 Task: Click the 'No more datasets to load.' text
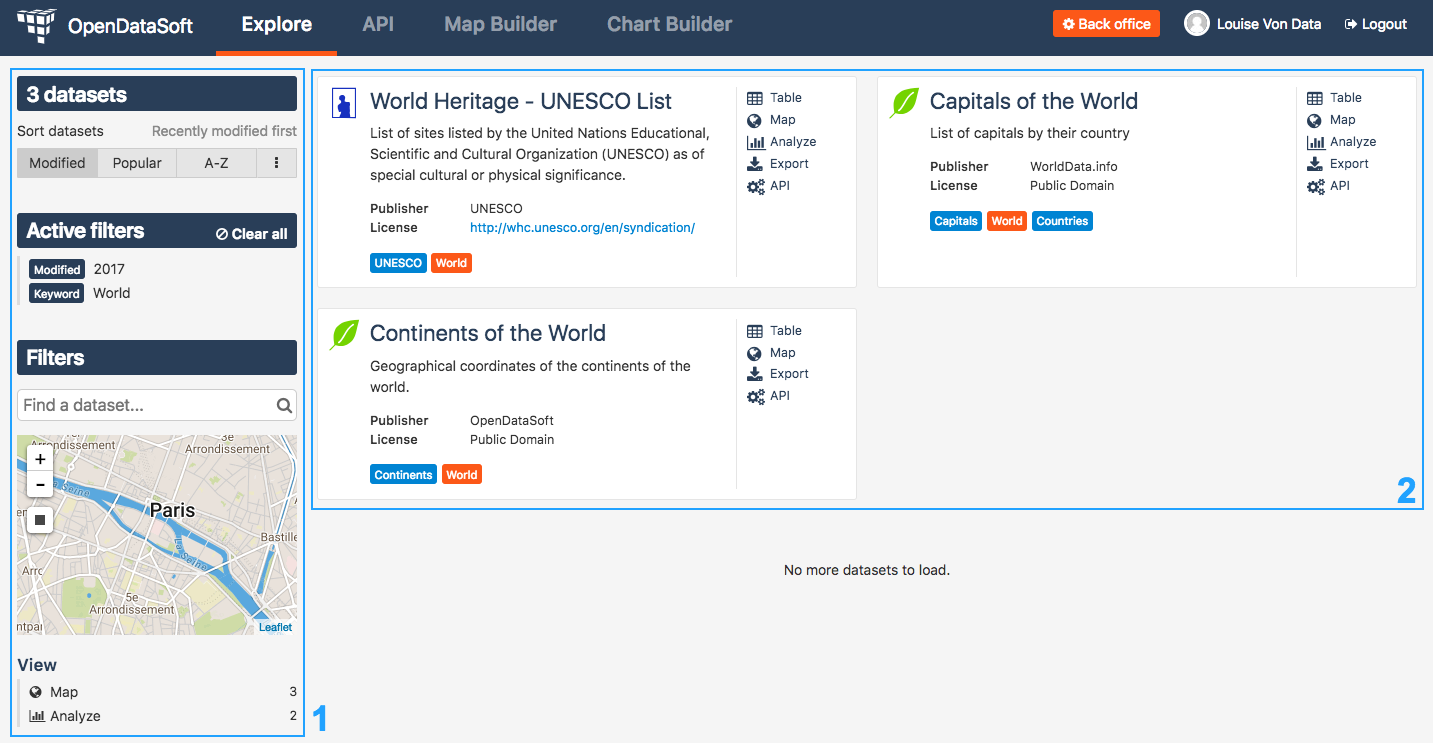point(866,570)
